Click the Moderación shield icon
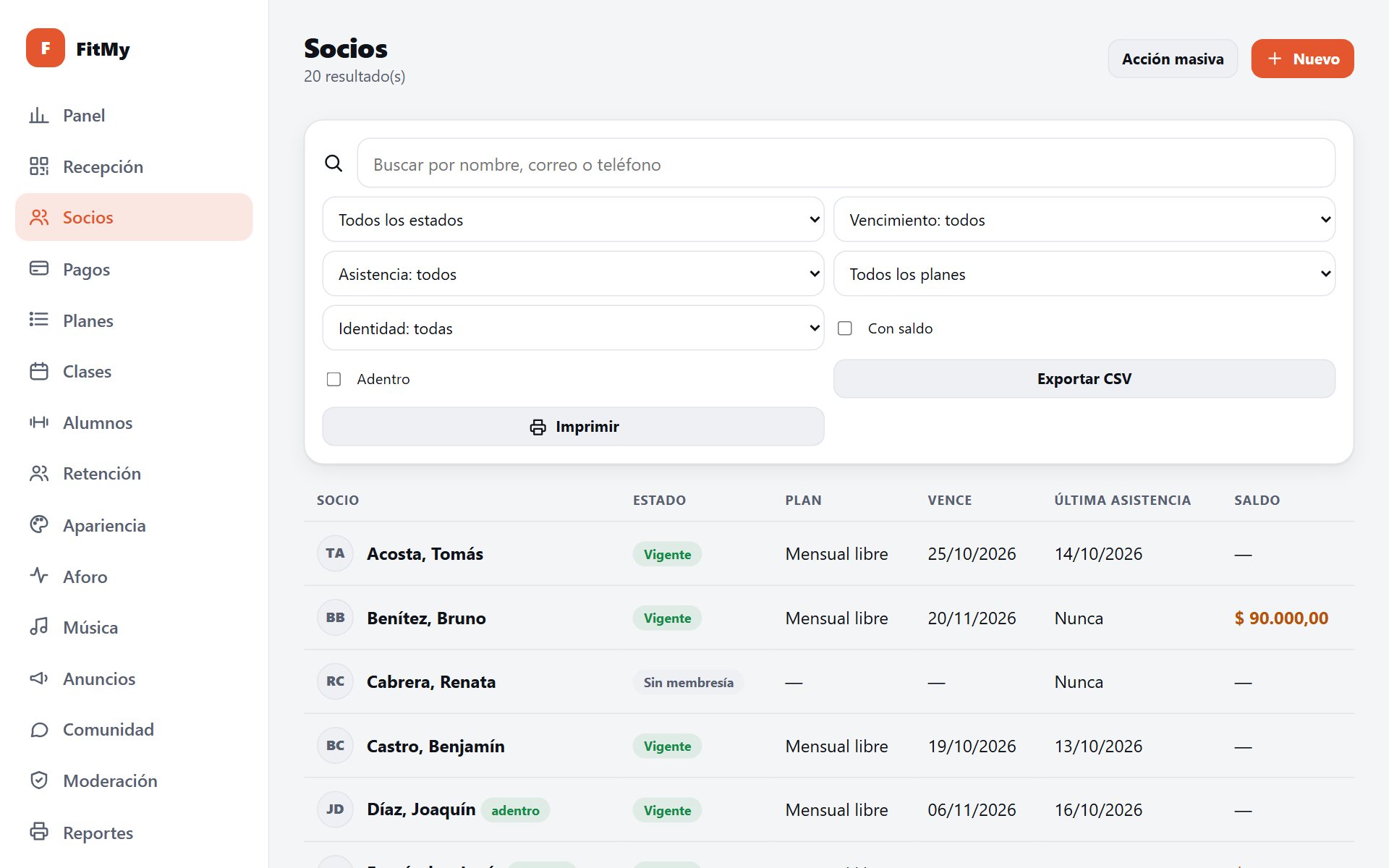Image resolution: width=1389 pixels, height=868 pixels. (x=39, y=780)
